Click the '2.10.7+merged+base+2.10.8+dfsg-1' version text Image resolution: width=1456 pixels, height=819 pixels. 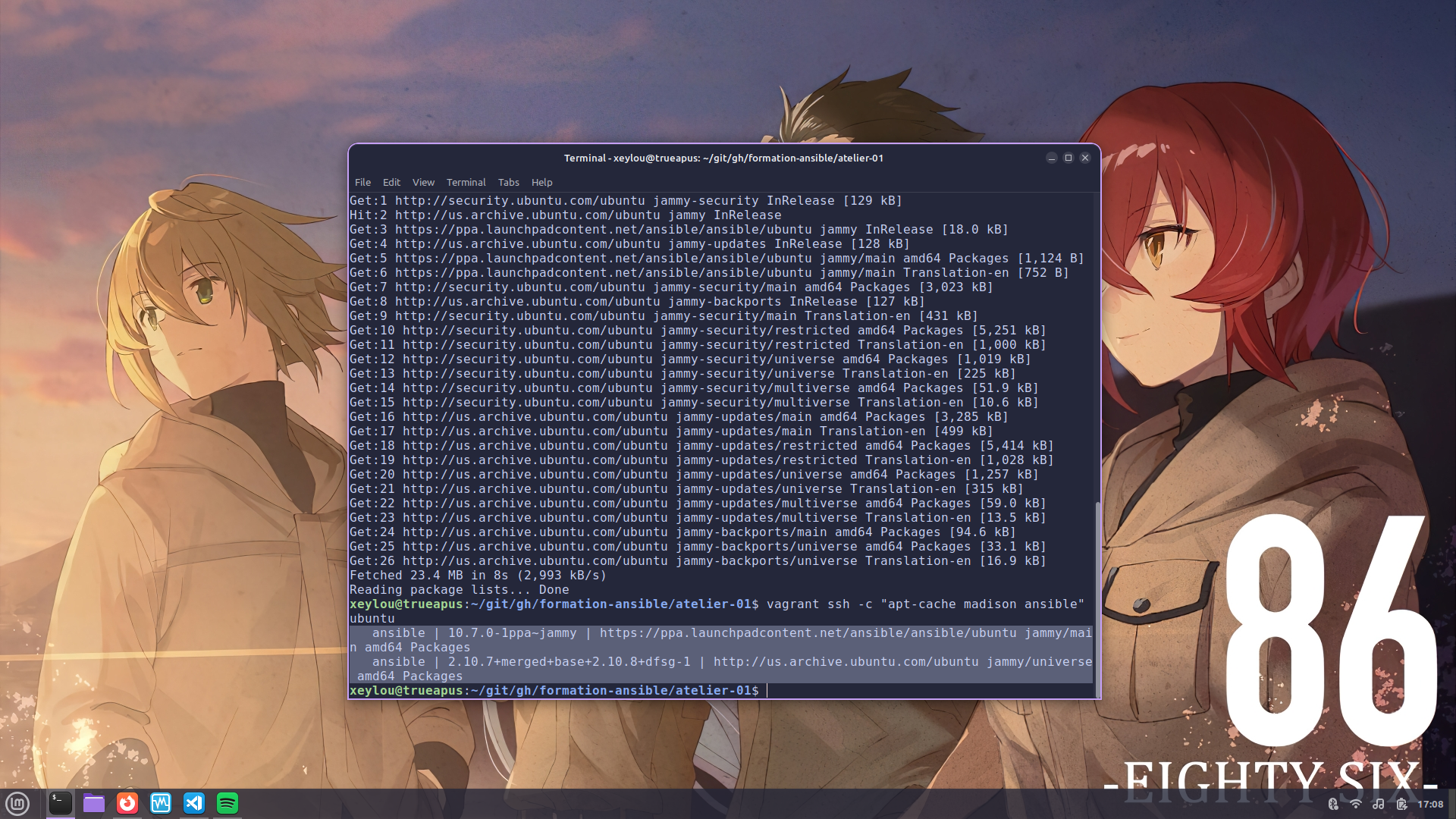click(569, 662)
